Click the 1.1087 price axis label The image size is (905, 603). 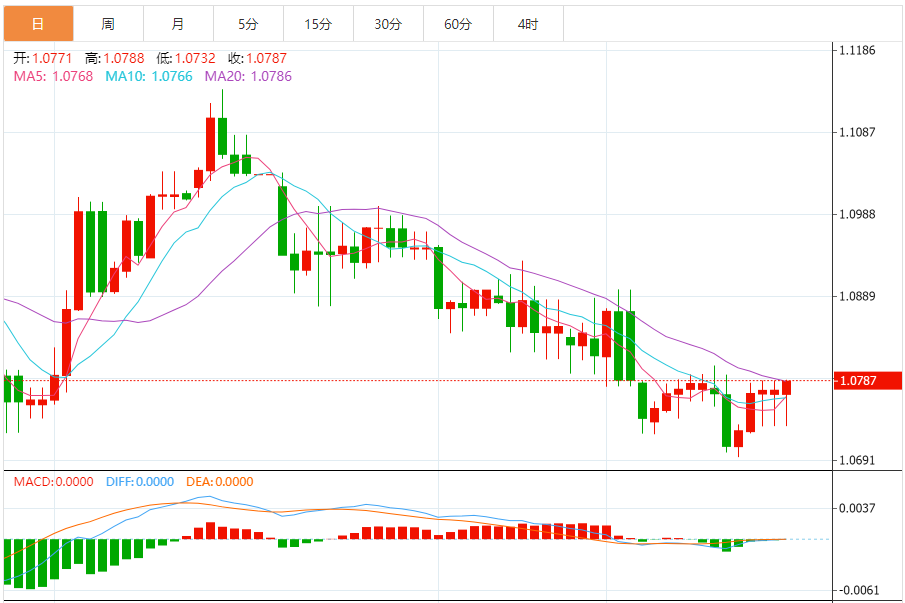857,132
